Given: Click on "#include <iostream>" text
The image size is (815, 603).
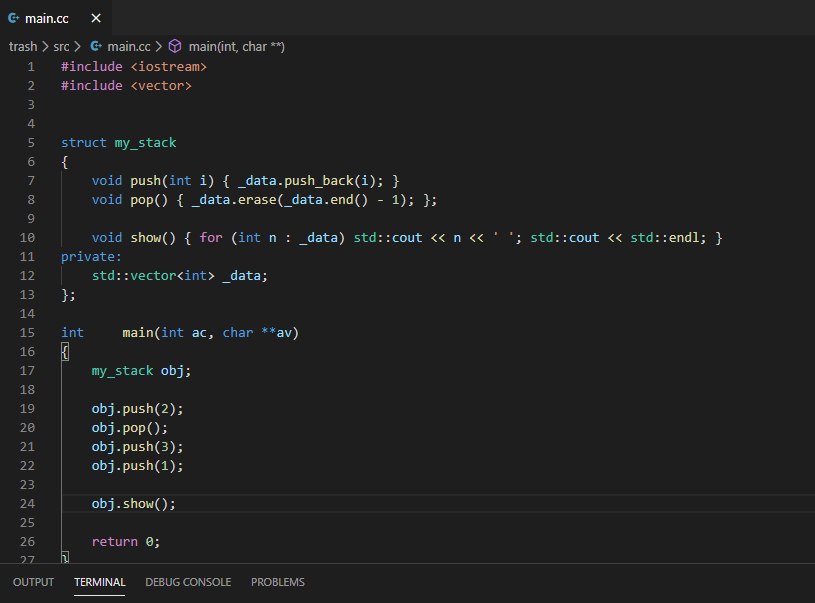Looking at the screenshot, I should [x=134, y=67].
